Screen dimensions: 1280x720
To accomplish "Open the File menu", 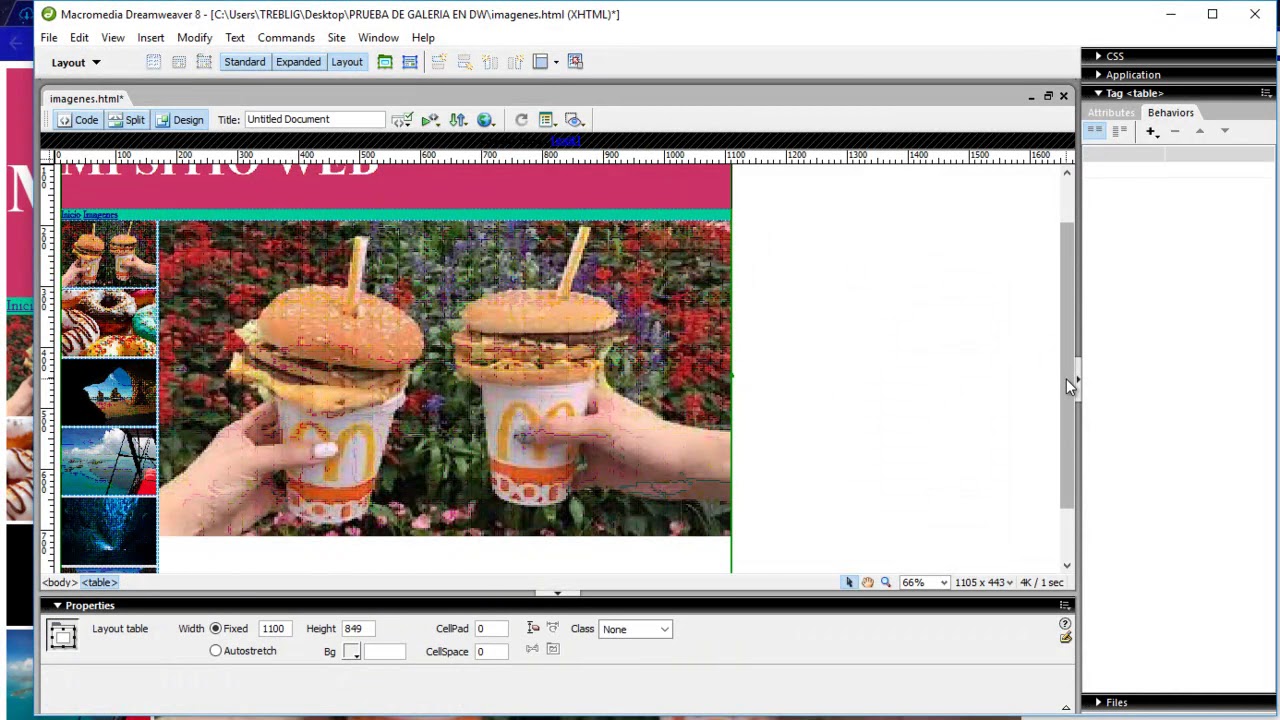I will (49, 38).
